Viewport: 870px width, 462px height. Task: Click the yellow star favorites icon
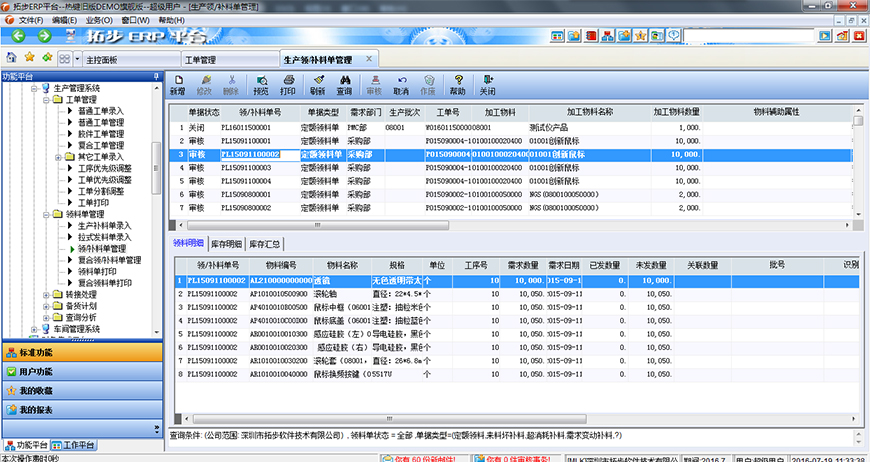pyautogui.click(x=29, y=59)
